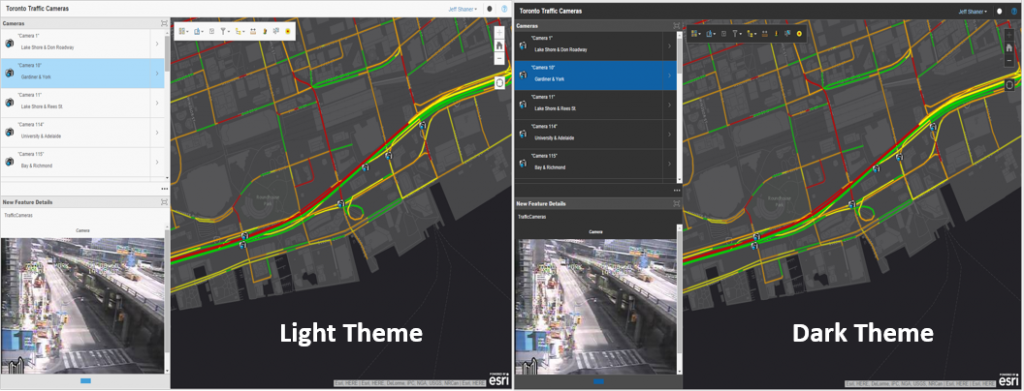Viewport: 1024px width, 391px height.
Task: Open the basemap gallery tool in the light theme toolbar
Action: [x=182, y=31]
